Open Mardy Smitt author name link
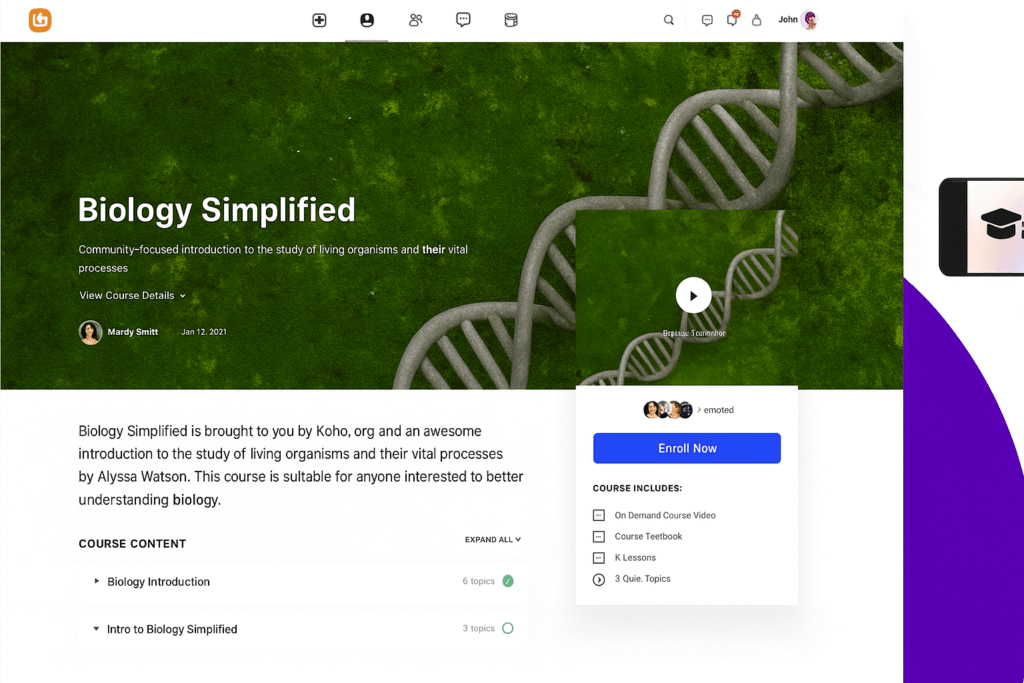Viewport: 1024px width, 683px height. click(x=133, y=332)
